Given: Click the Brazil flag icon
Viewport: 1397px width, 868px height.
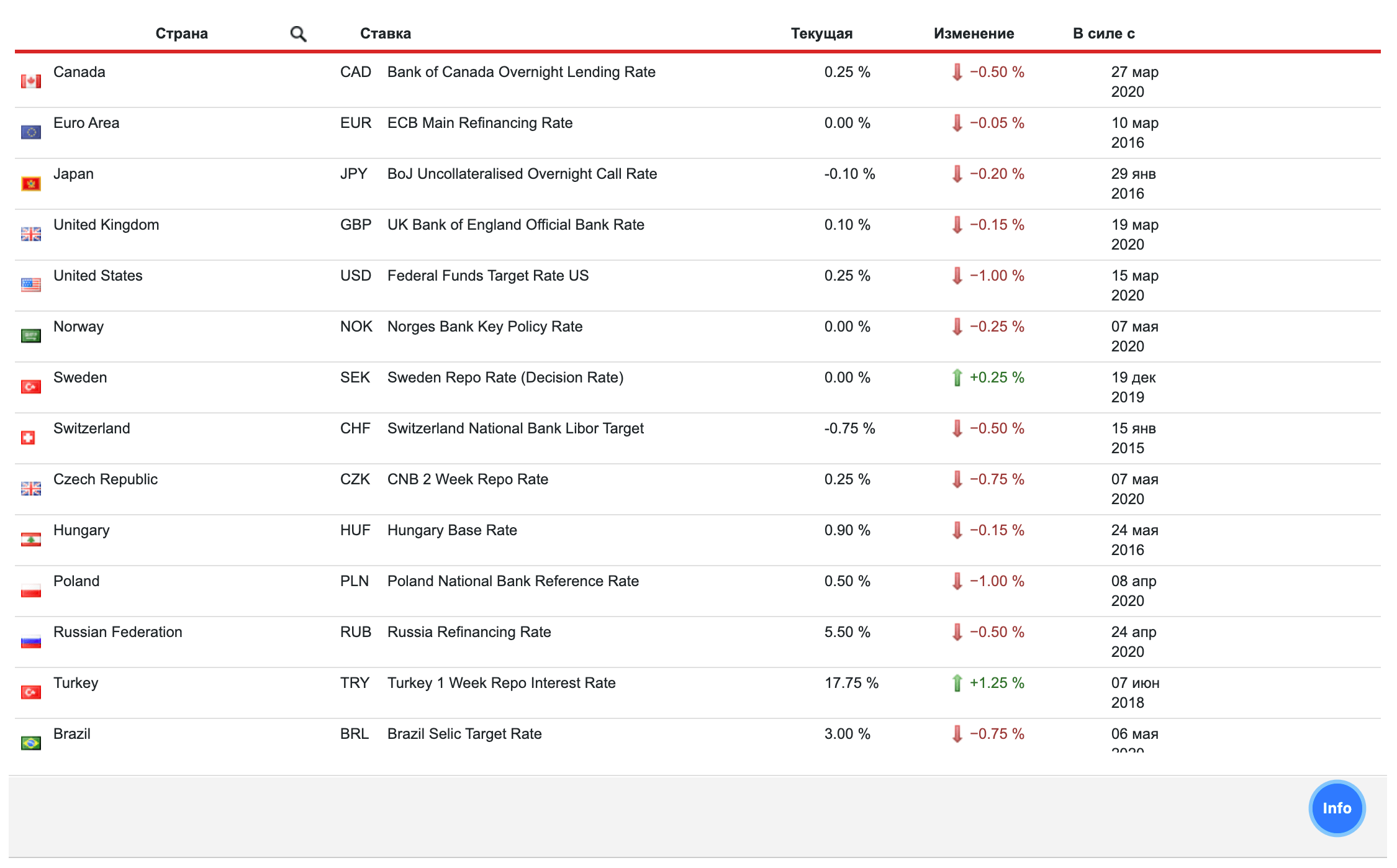Looking at the screenshot, I should point(30,743).
